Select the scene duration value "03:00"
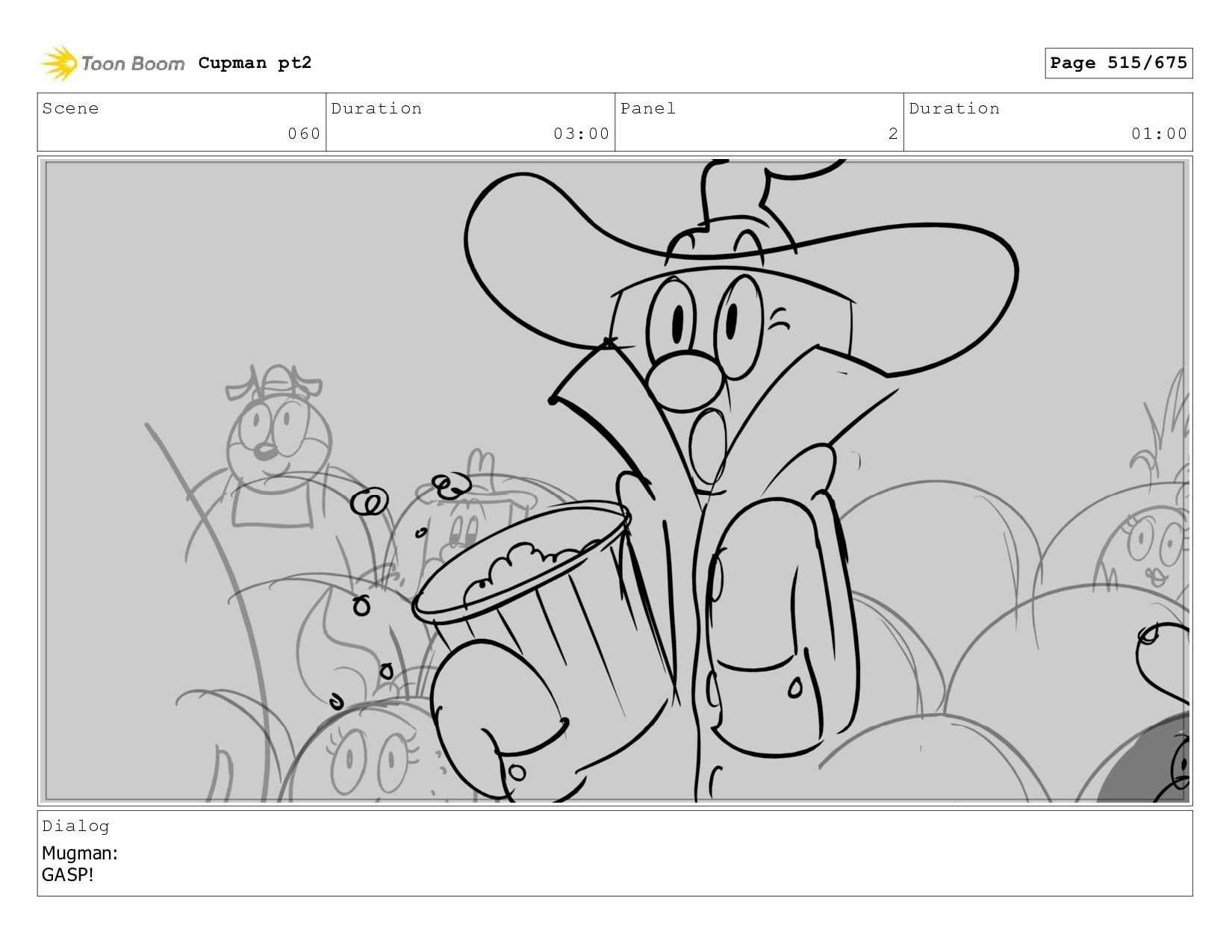The height and width of the screenshot is (952, 1232). [x=582, y=134]
